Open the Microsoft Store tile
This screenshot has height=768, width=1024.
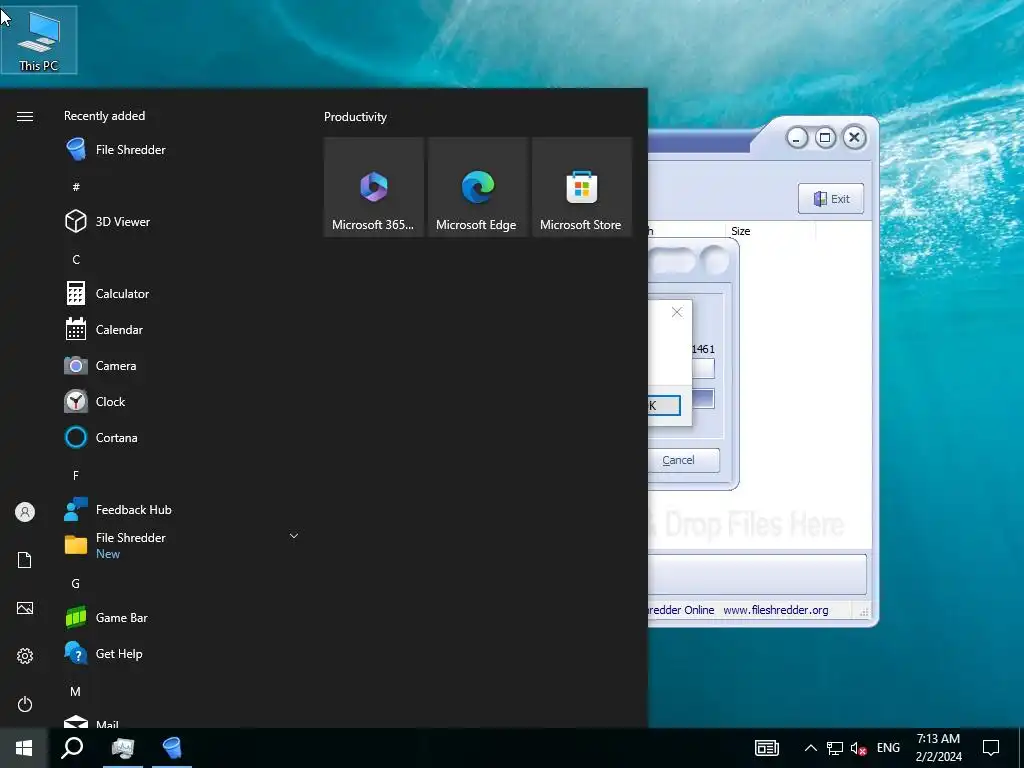(581, 187)
